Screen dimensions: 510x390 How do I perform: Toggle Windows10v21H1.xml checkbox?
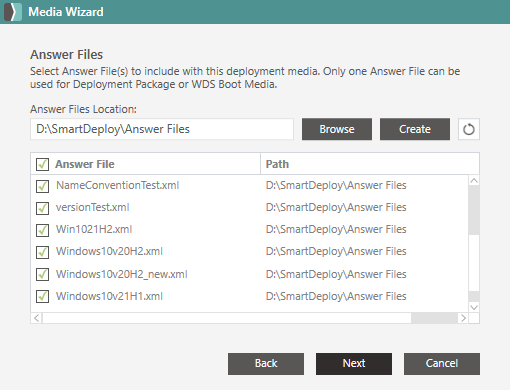pos(42,296)
